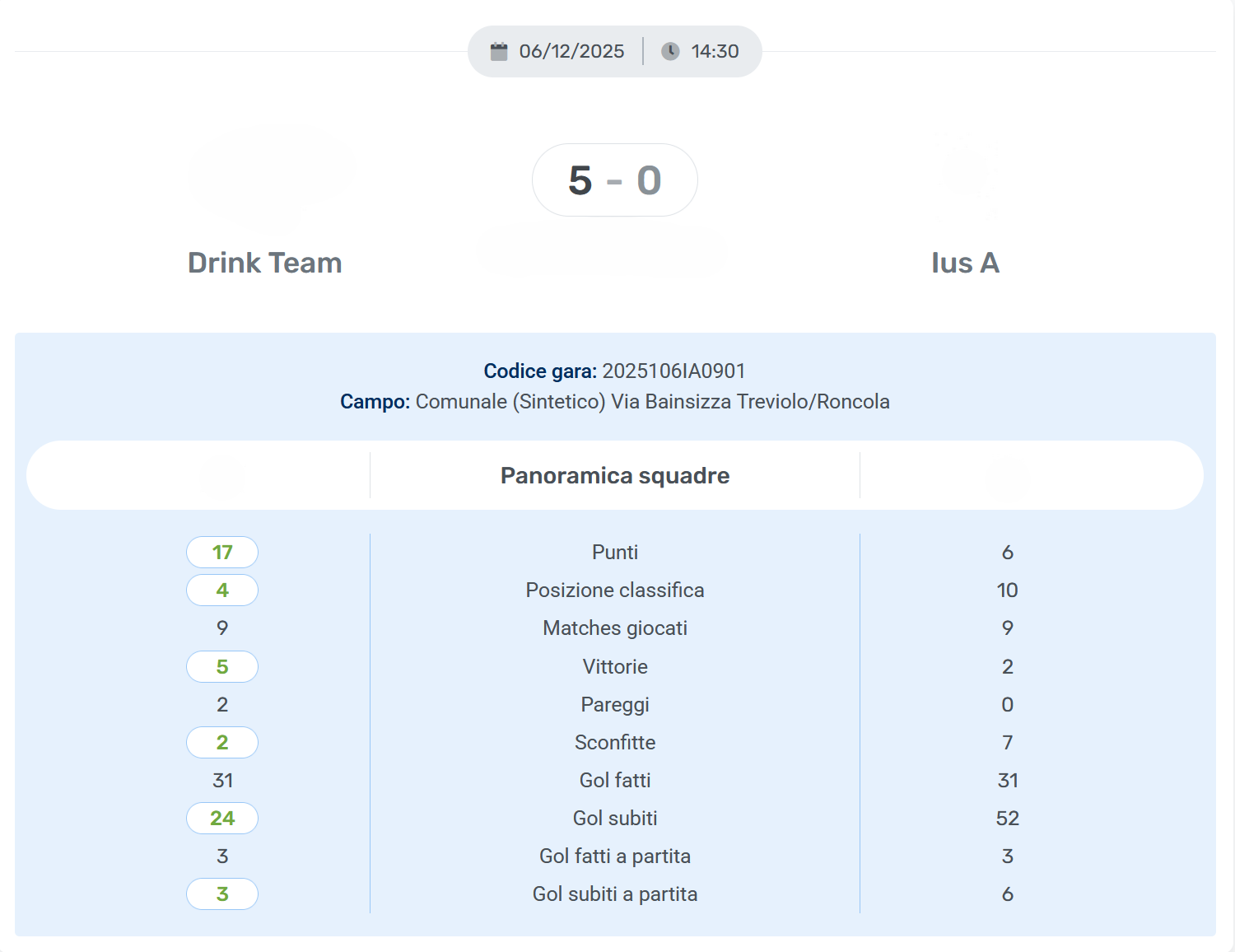This screenshot has height=952, width=1235.
Task: Click the Gol subiti row label
Action: point(615,819)
